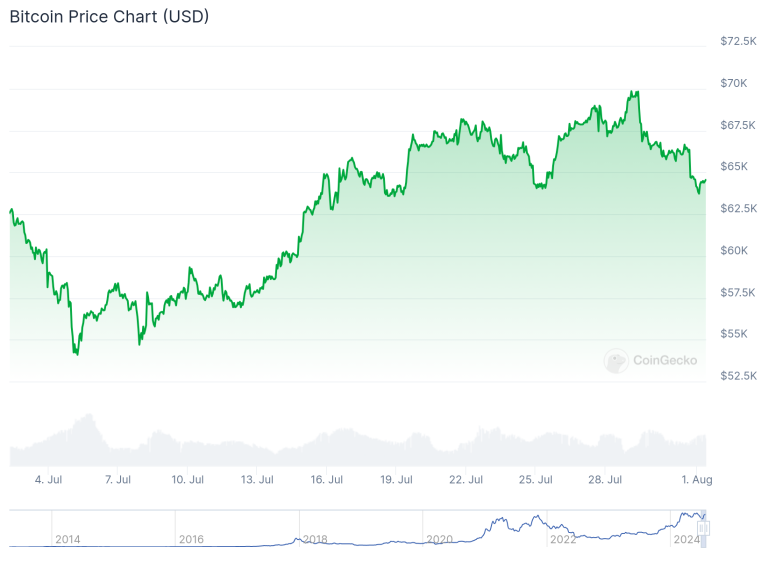Click the $70K price axis label
768x561 pixels.
click(734, 83)
